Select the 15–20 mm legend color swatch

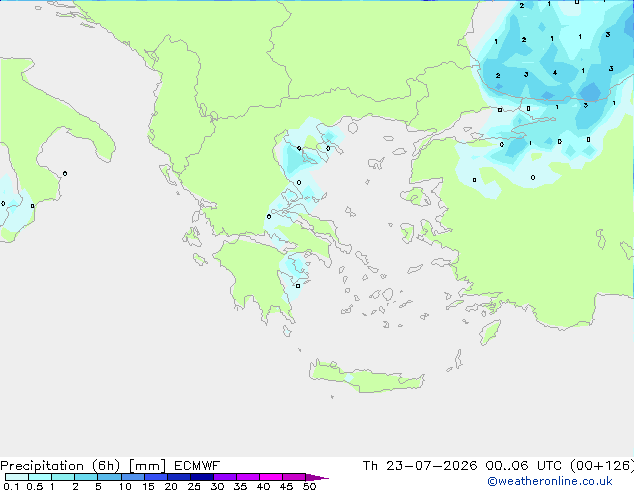click(155, 477)
